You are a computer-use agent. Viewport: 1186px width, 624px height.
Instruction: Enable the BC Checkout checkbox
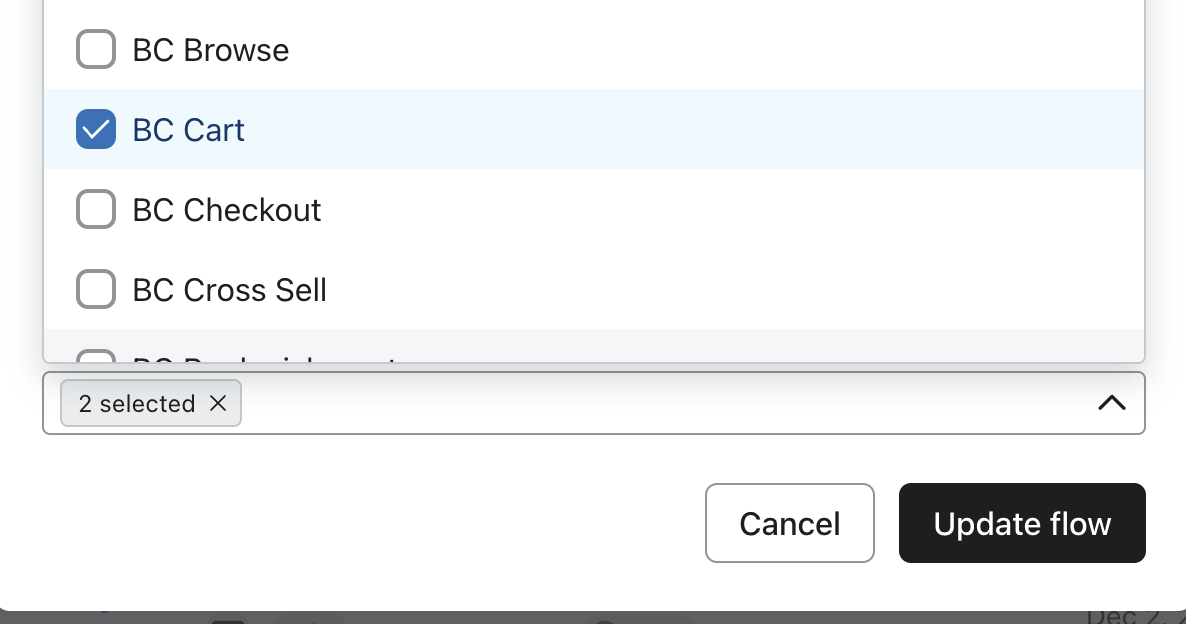pos(96,210)
